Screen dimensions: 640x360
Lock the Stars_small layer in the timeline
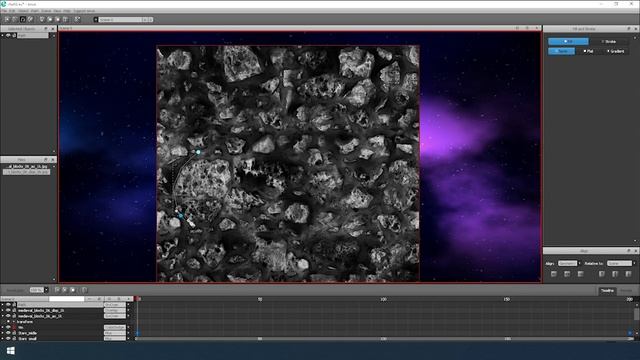point(14,338)
